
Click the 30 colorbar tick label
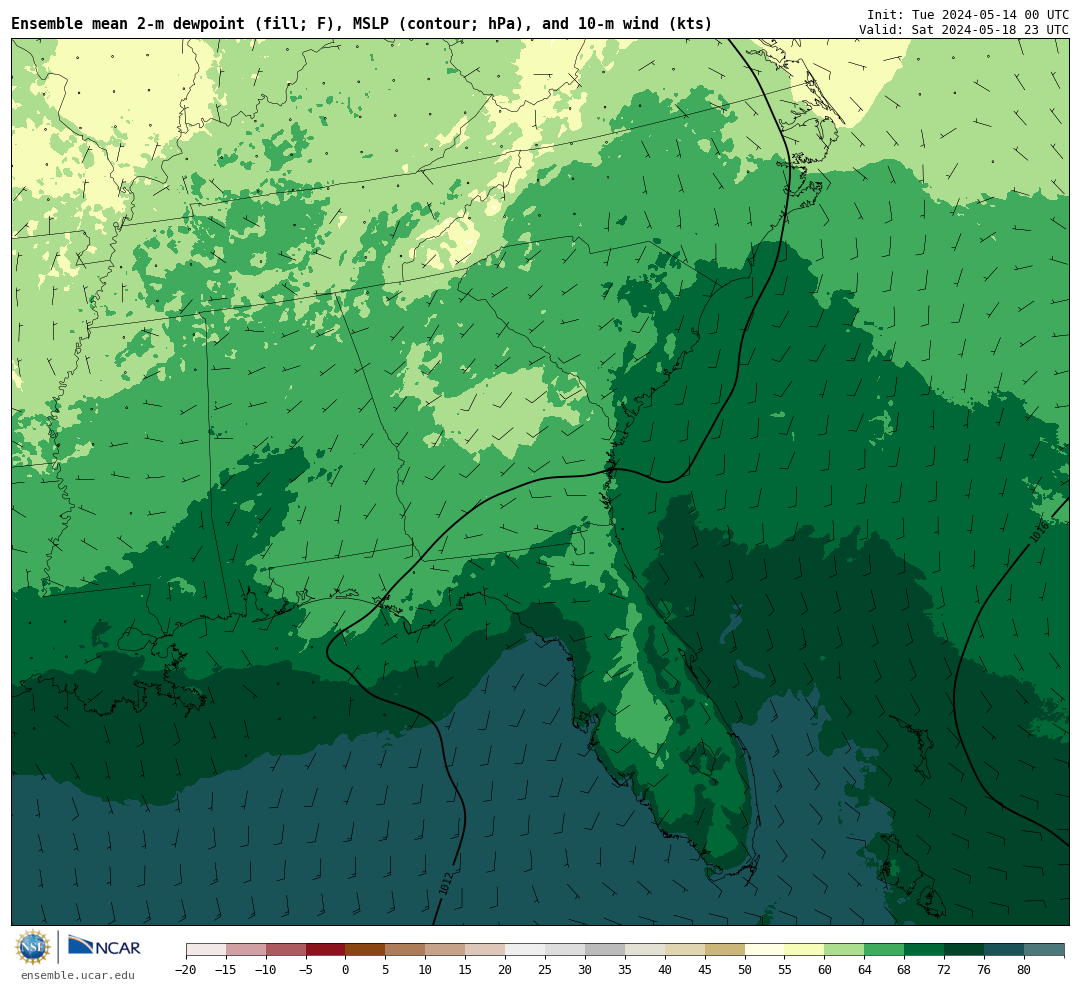coord(585,969)
